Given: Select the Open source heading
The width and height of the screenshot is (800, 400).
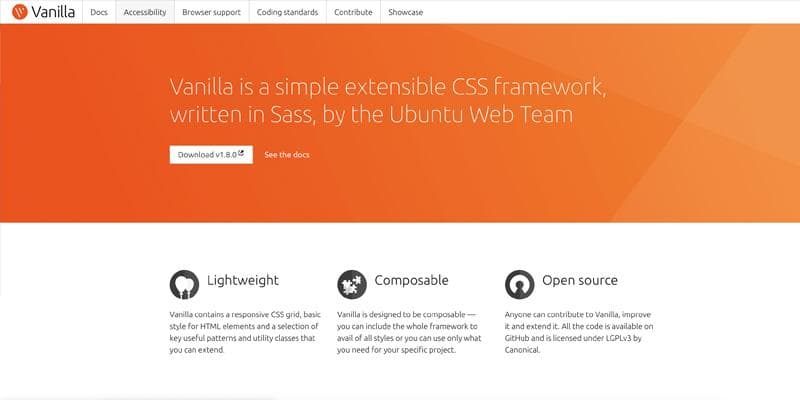Looking at the screenshot, I should [x=580, y=280].
